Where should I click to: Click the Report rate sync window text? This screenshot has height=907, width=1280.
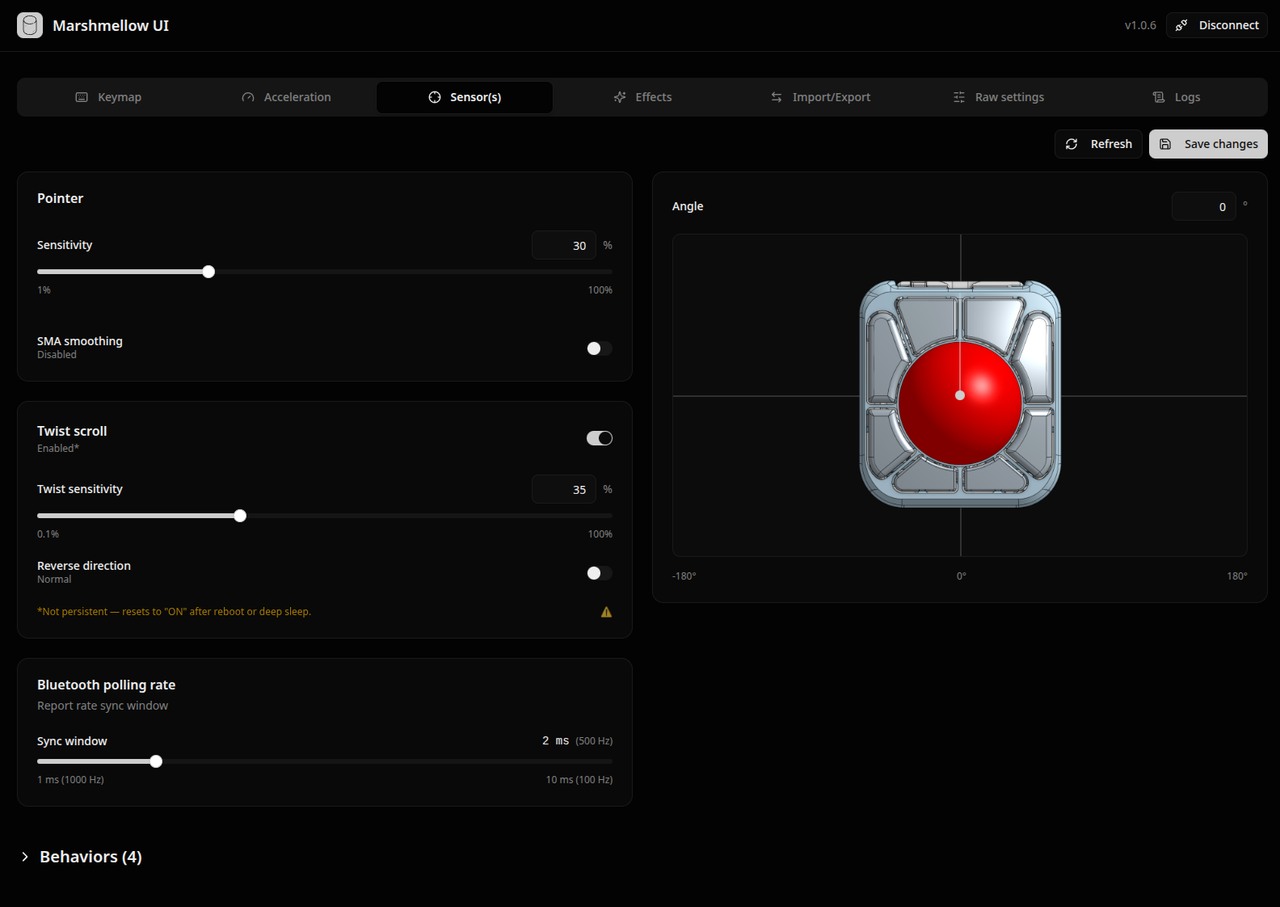point(102,706)
